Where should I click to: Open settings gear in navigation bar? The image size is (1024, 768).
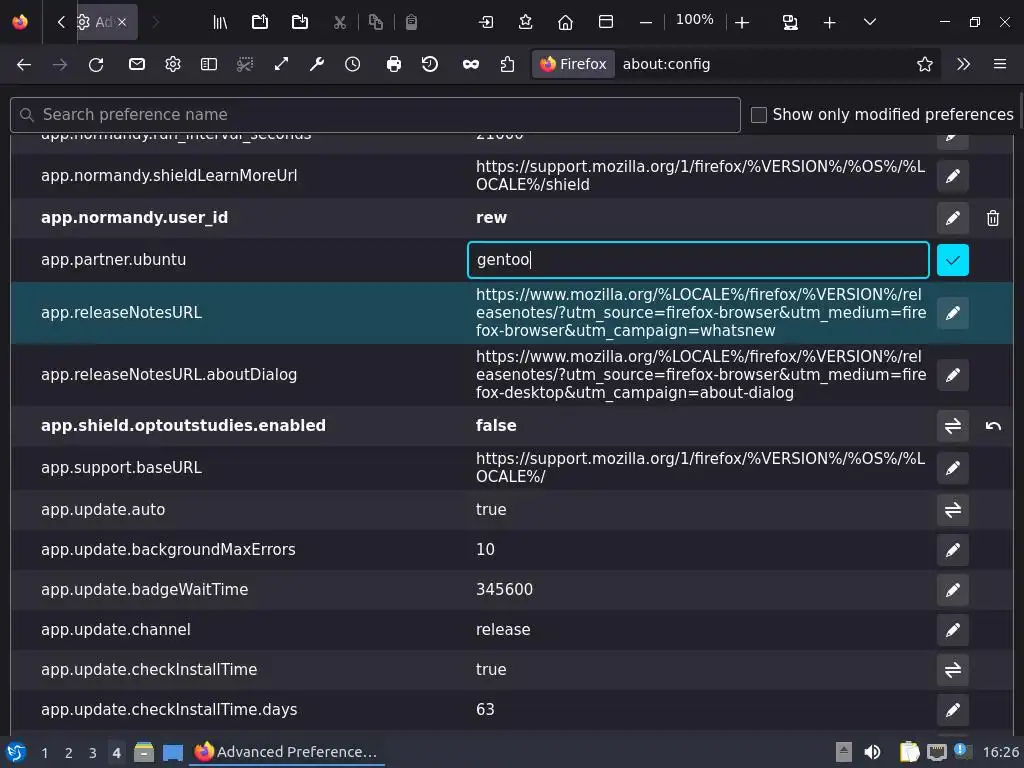click(x=172, y=64)
